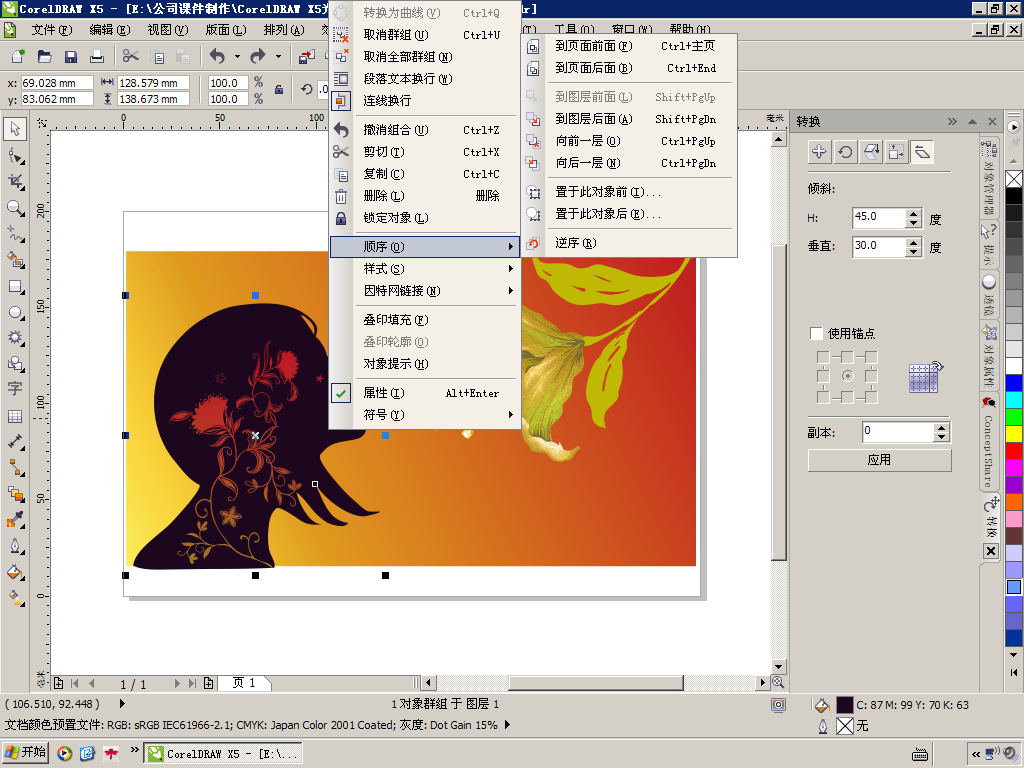This screenshot has height=768, width=1024.
Task: Select the Rectangle tool
Action: pos(15,287)
